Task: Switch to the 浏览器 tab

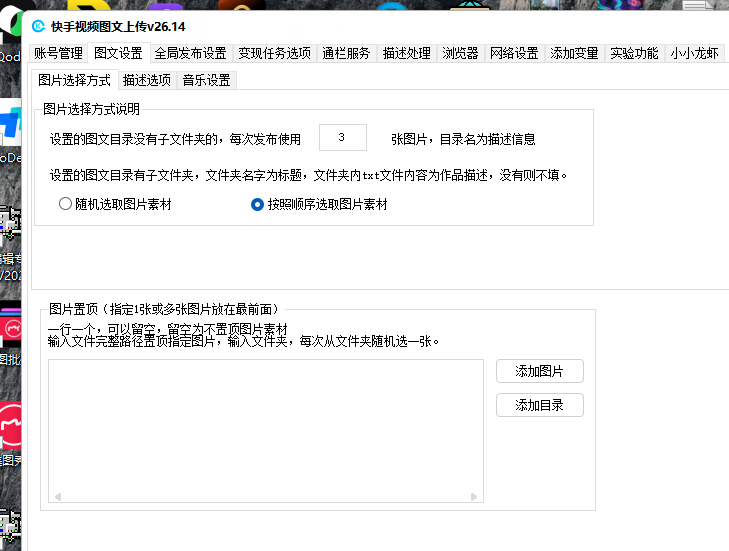Action: [x=460, y=53]
